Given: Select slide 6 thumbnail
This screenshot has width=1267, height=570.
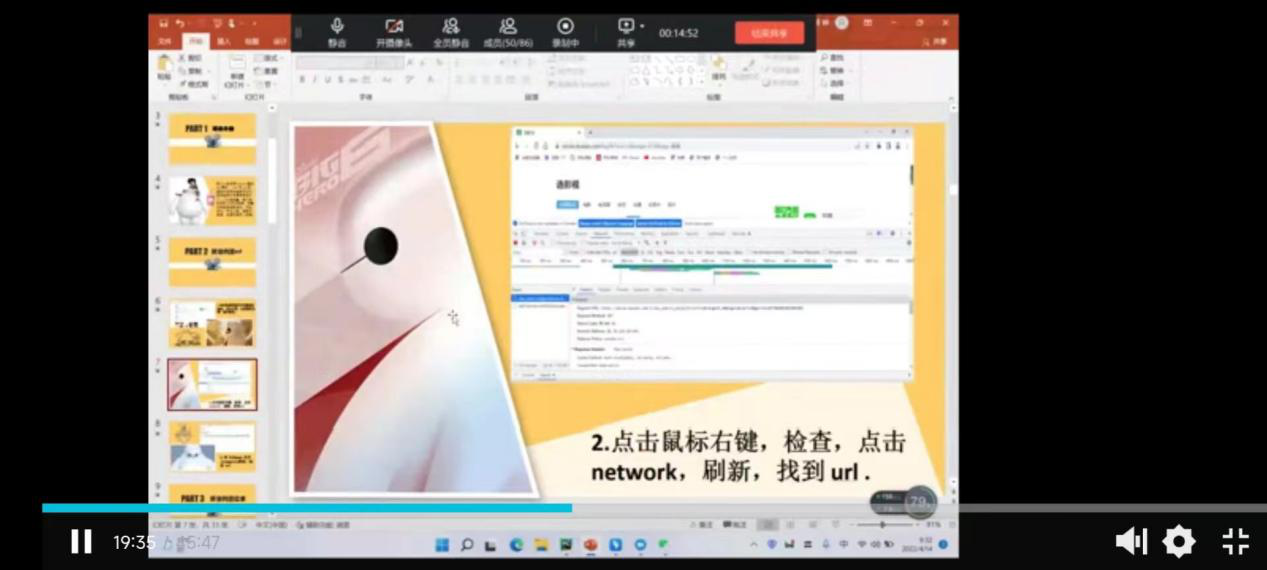Looking at the screenshot, I should (212, 324).
